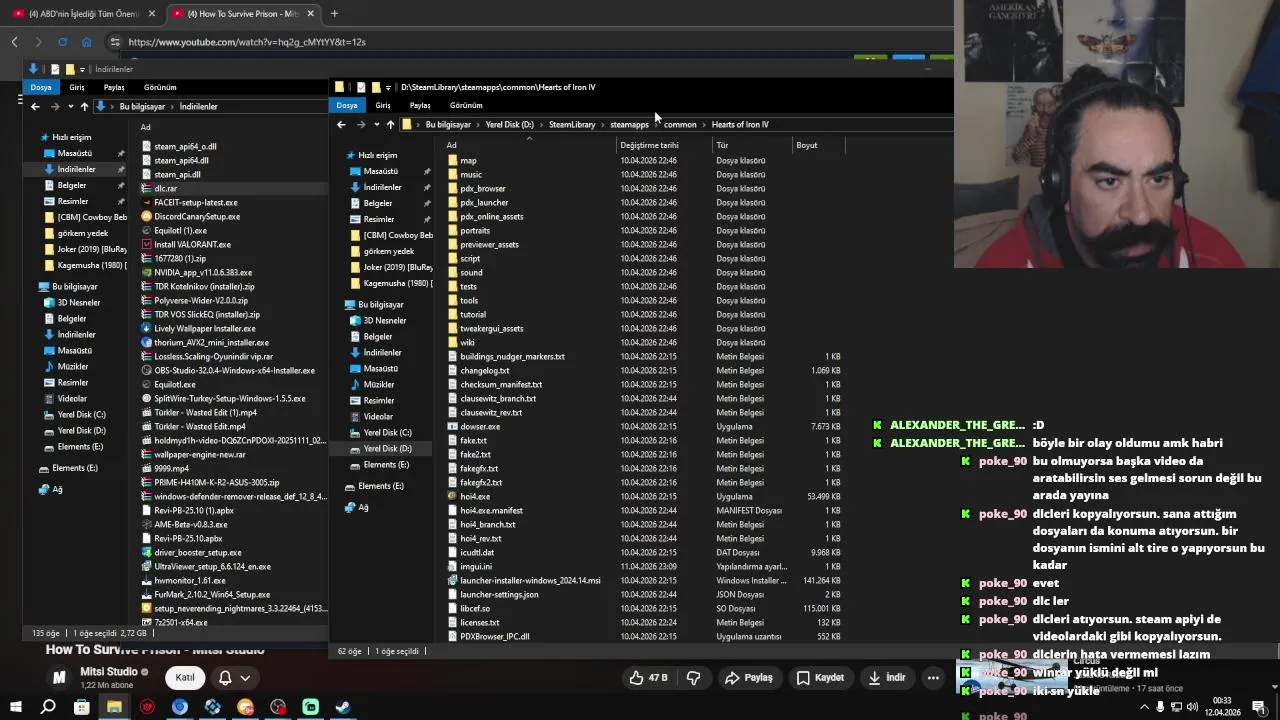Screen dimensions: 1280x720
Task: Click the YouTube dislike thumbs-down button
Action: pyautogui.click(x=693, y=677)
